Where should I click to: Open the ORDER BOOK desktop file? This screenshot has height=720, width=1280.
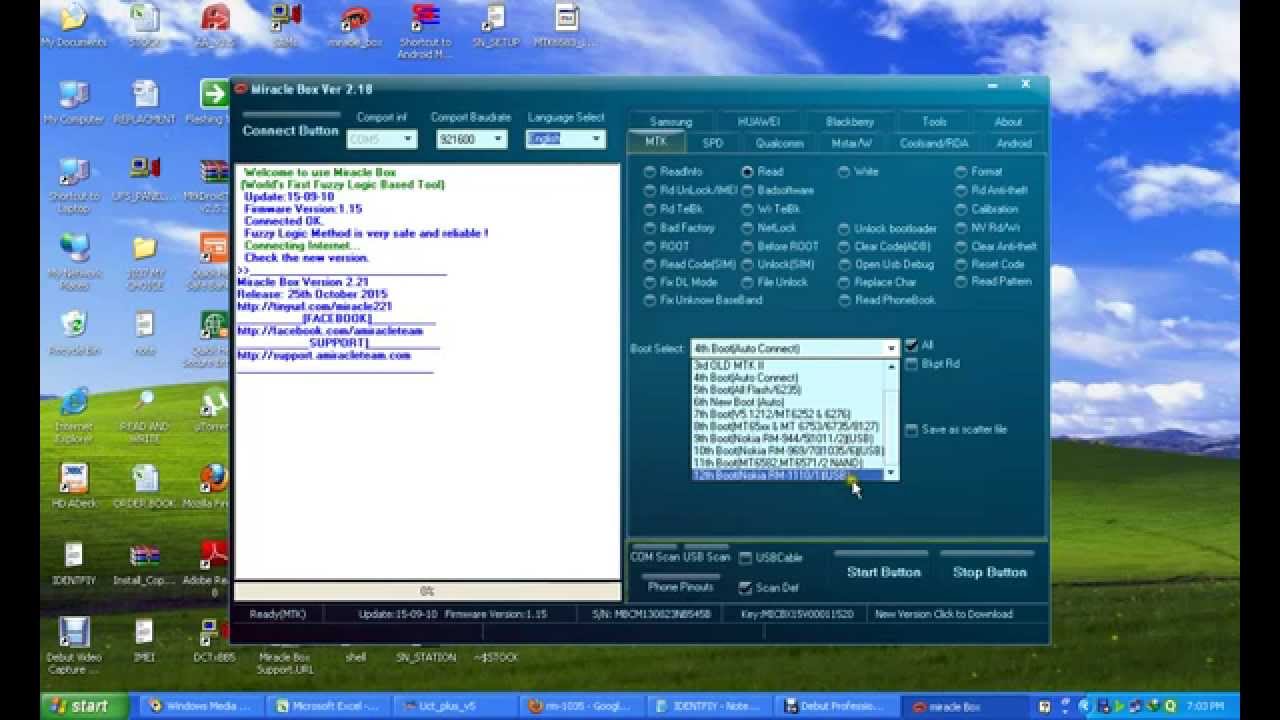pyautogui.click(x=145, y=486)
